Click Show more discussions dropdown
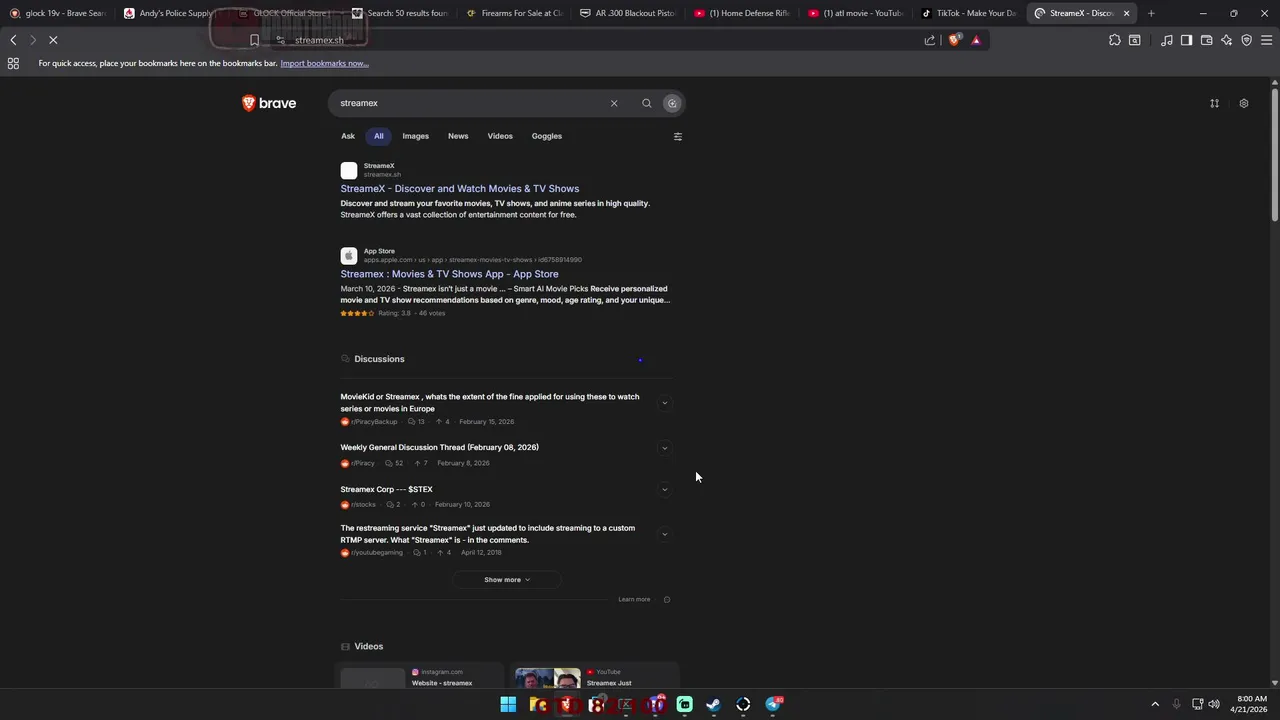Screen dimensions: 1280x720 (x=507, y=580)
